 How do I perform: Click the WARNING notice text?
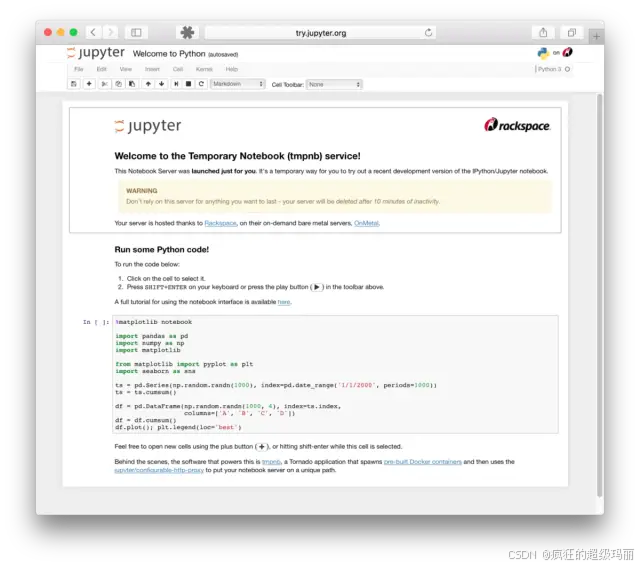click(x=142, y=191)
